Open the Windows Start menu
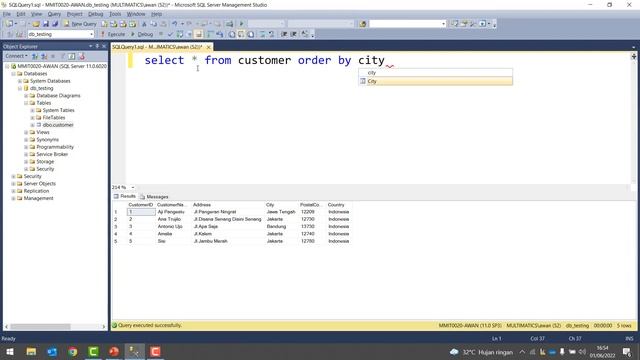The height and width of the screenshot is (360, 640). pyautogui.click(x=10, y=352)
